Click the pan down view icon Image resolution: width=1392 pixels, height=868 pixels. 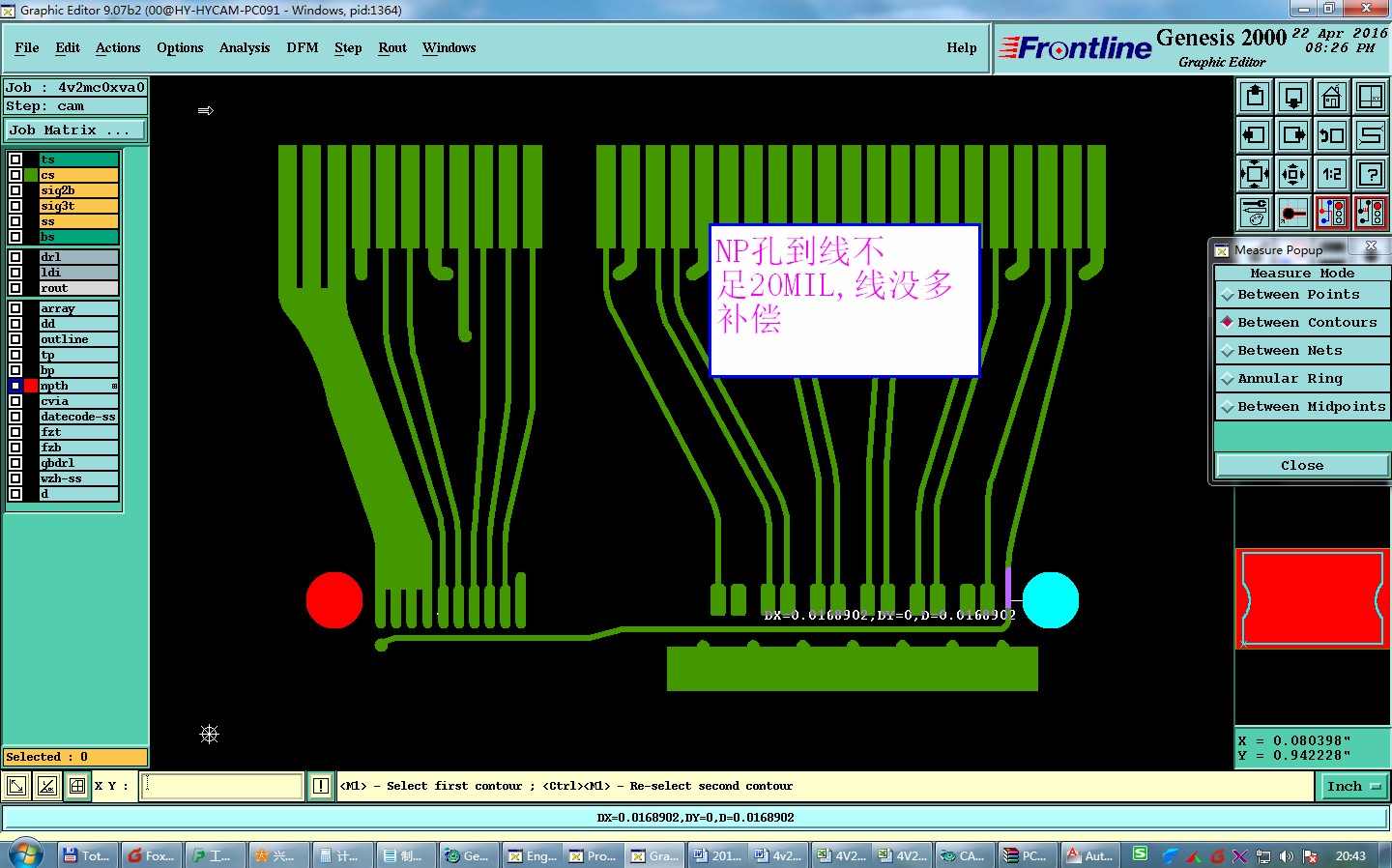coord(1293,97)
